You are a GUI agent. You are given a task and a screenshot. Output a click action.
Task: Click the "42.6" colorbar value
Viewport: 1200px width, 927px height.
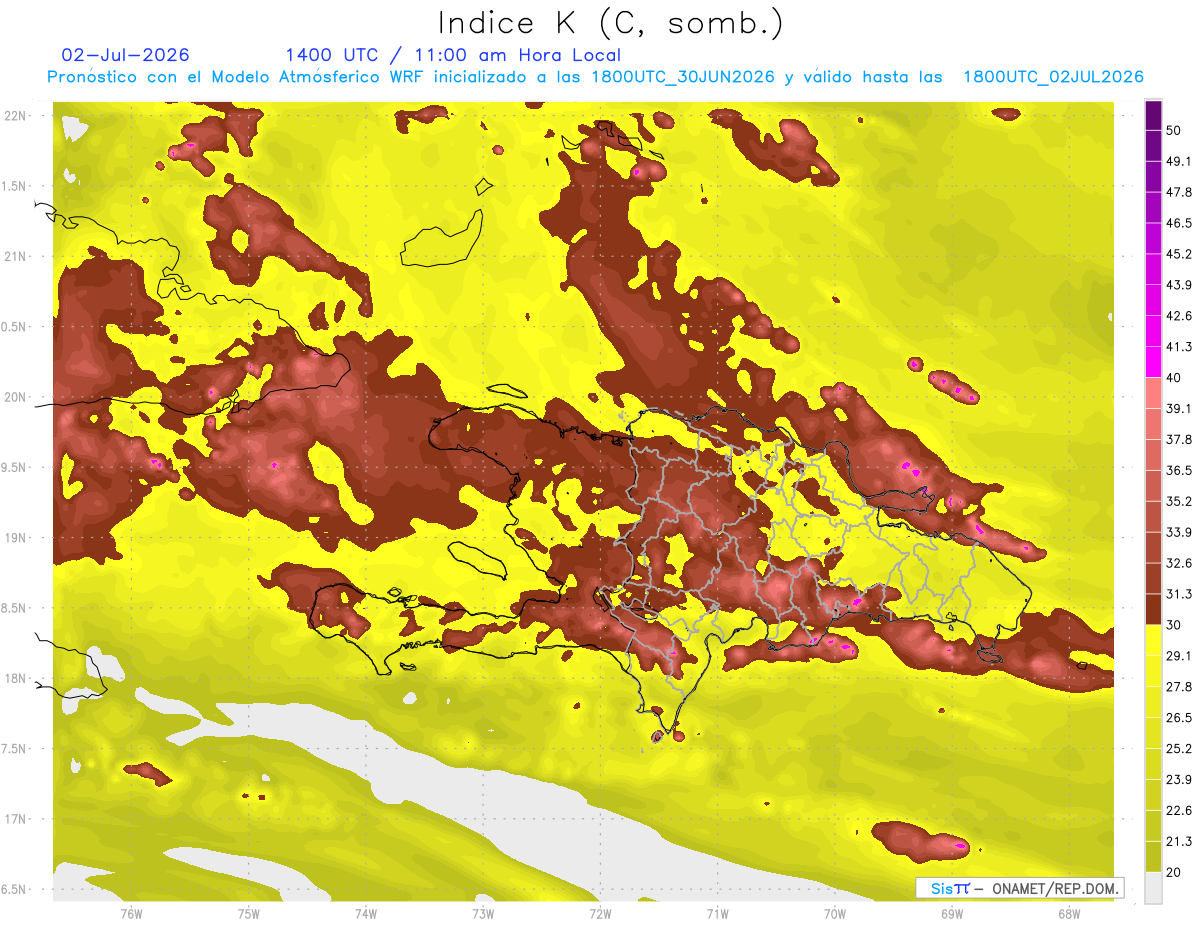[x=1178, y=316]
